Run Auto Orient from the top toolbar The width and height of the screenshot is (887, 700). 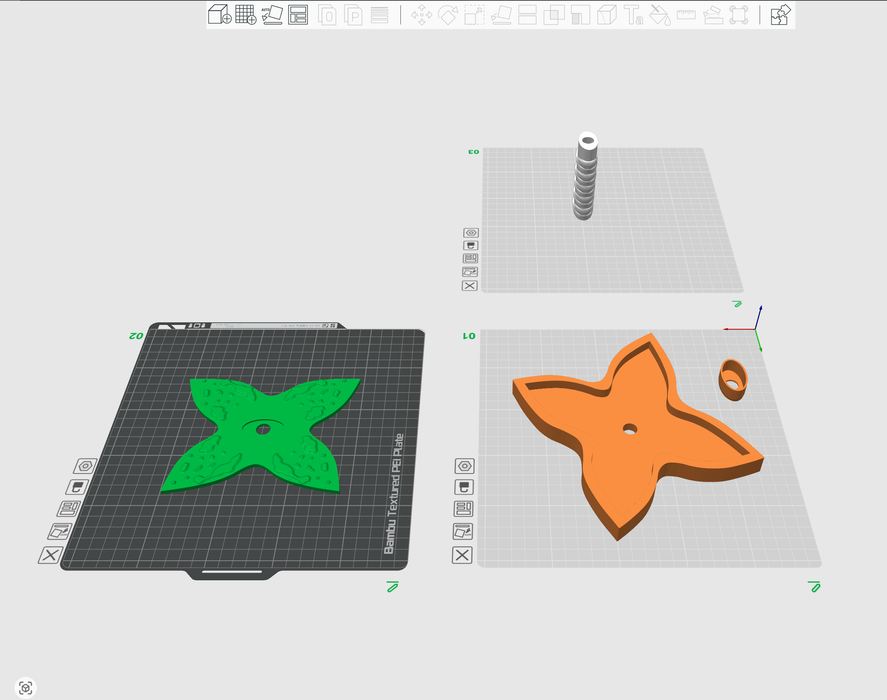tap(272, 15)
